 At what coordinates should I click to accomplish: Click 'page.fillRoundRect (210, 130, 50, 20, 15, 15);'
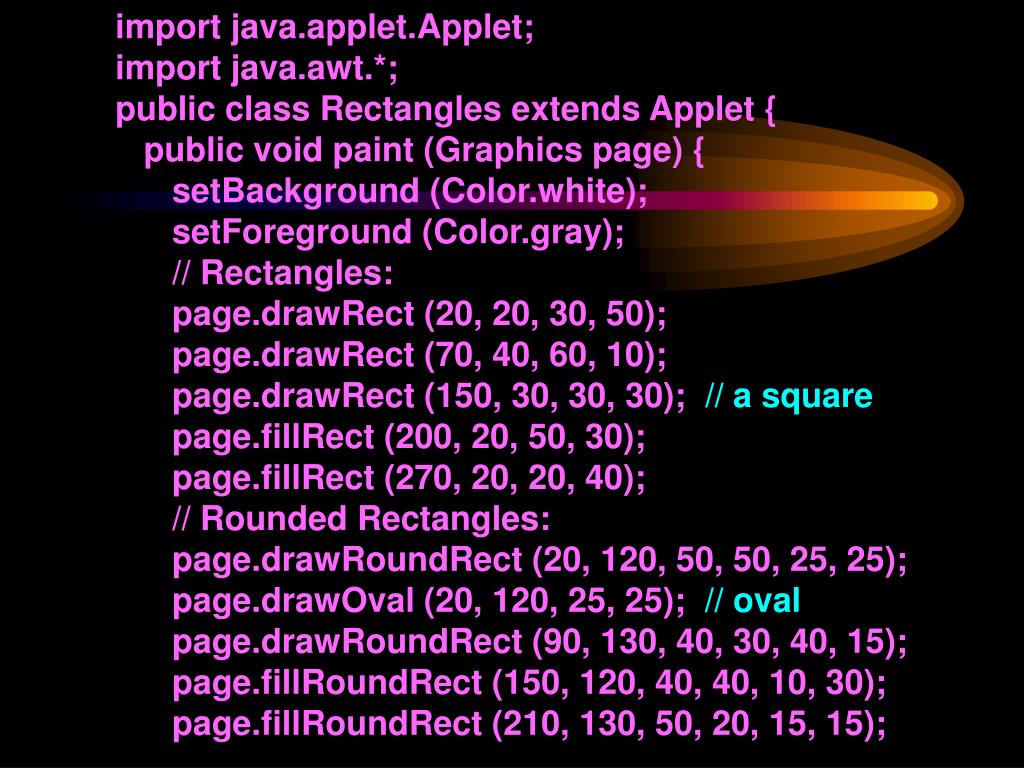tap(530, 724)
